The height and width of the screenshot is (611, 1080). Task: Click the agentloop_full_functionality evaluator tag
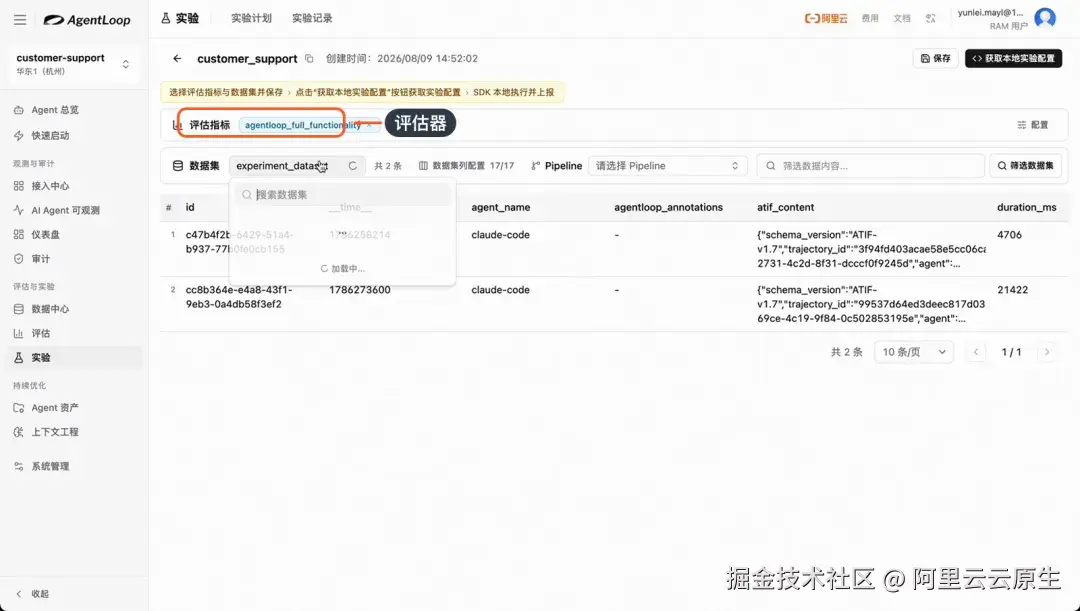pyautogui.click(x=302, y=125)
